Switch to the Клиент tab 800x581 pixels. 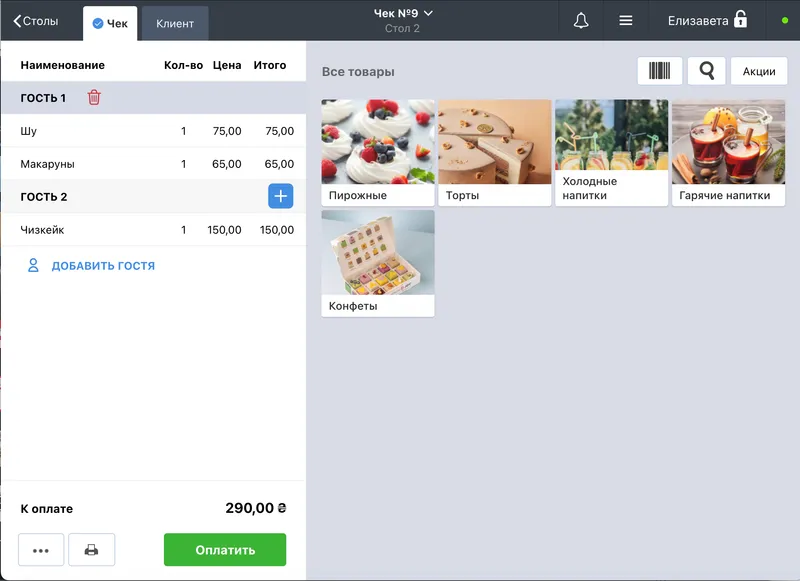tap(175, 23)
